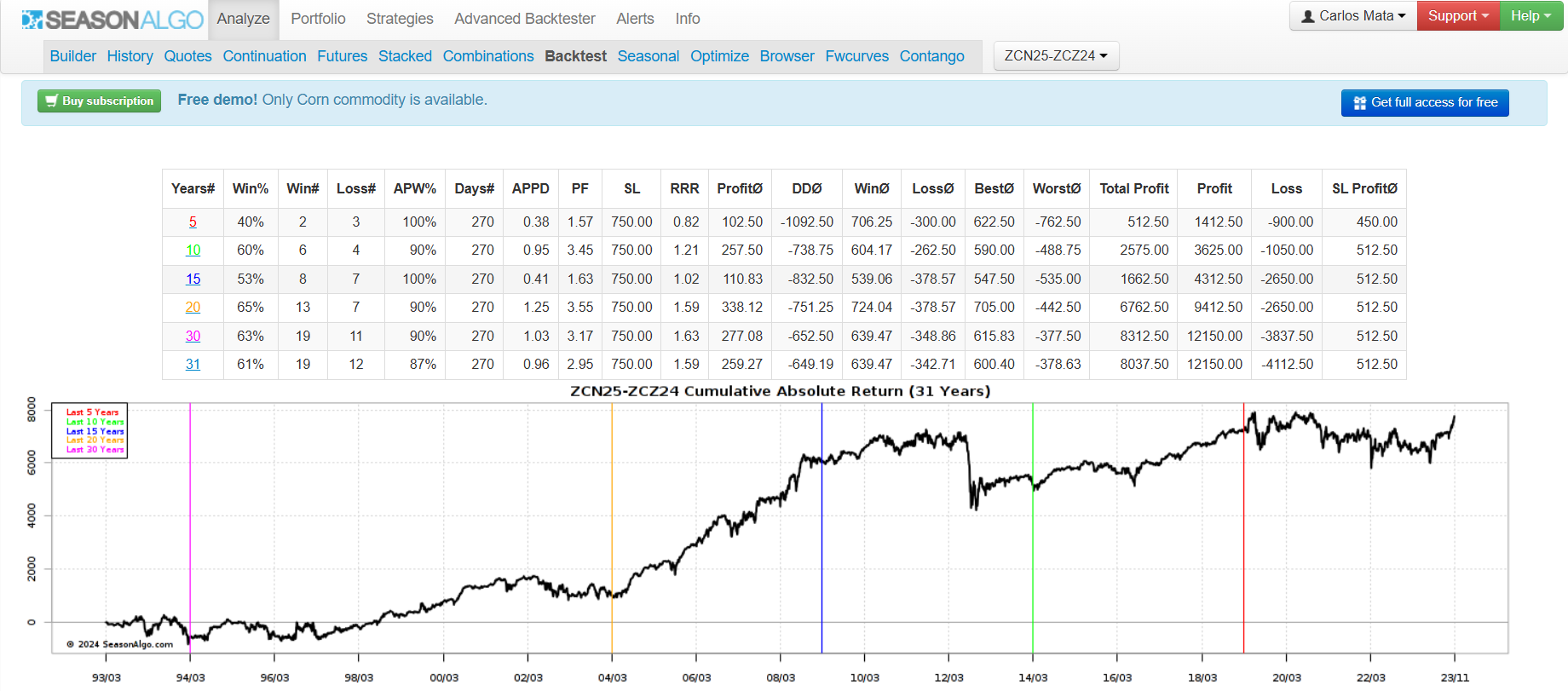The image size is (1568, 691).
Task: Open the Combinations view
Action: coord(488,56)
